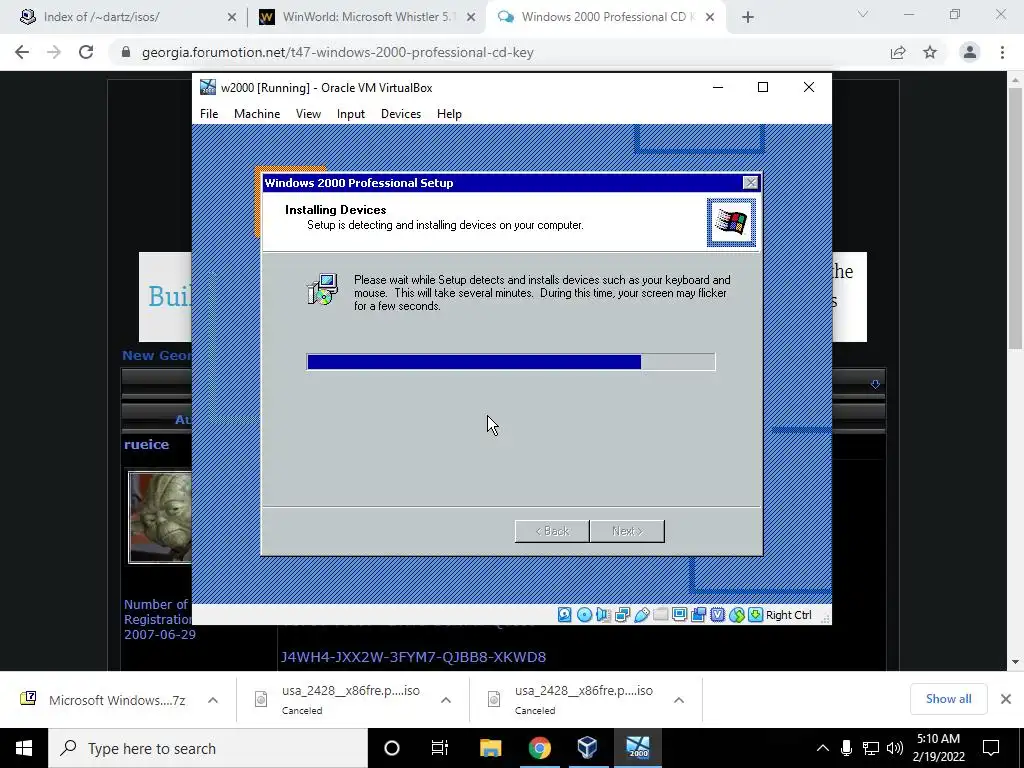Switch to the WinWorld Microsoft Whistler tab
The width and height of the screenshot is (1024, 768).
point(368,17)
